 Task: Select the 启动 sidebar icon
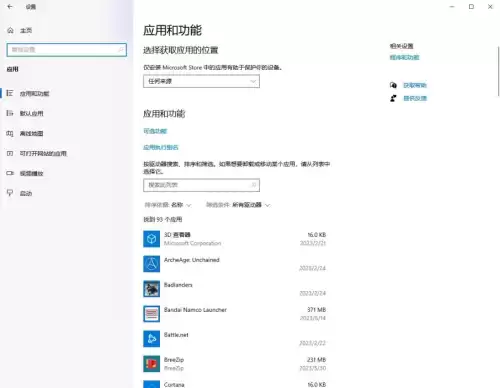(10, 193)
